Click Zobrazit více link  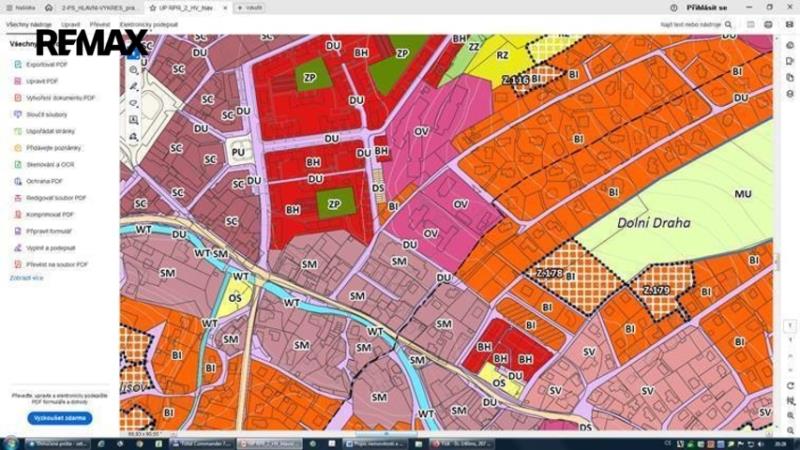(x=27, y=279)
